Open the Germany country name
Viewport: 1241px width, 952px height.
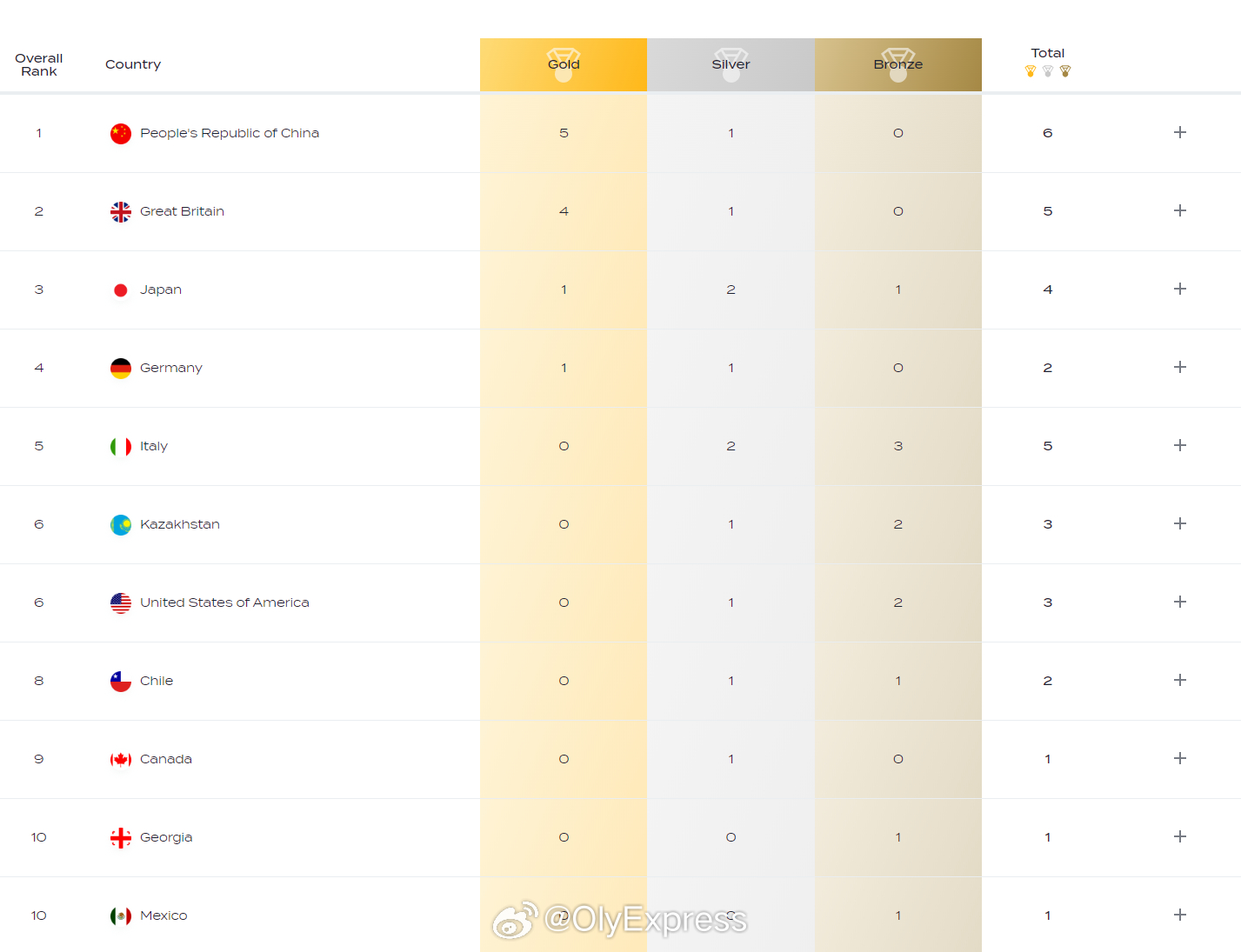pyautogui.click(x=171, y=368)
